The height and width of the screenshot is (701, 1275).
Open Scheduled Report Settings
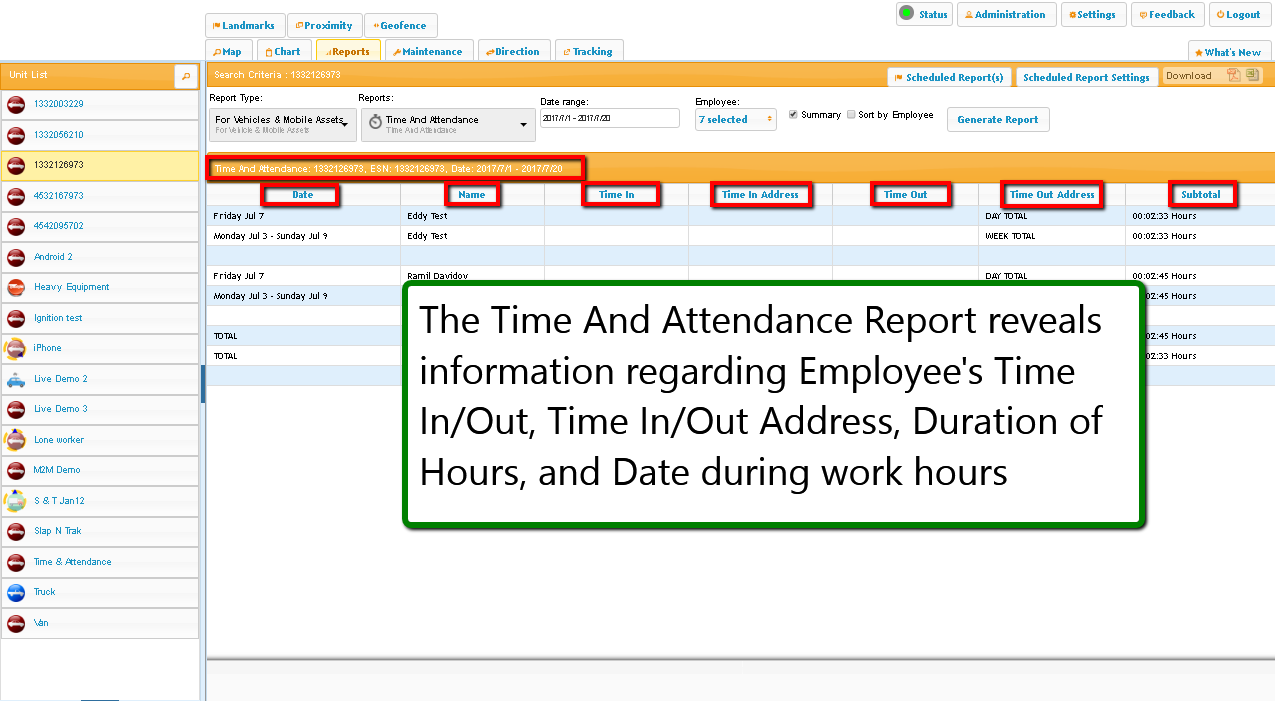click(x=1086, y=78)
